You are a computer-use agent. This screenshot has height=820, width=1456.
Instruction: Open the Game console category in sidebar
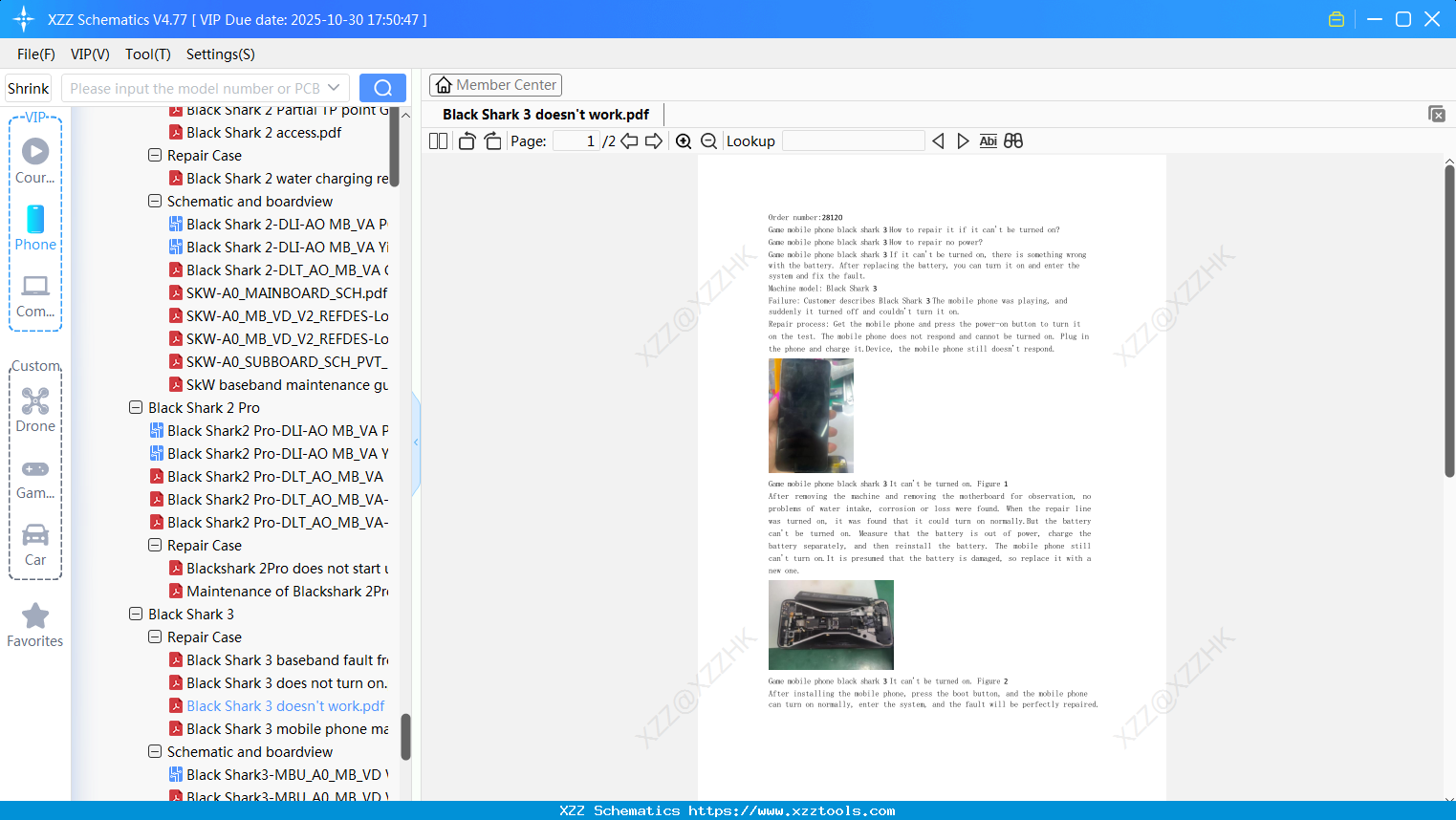[35, 479]
